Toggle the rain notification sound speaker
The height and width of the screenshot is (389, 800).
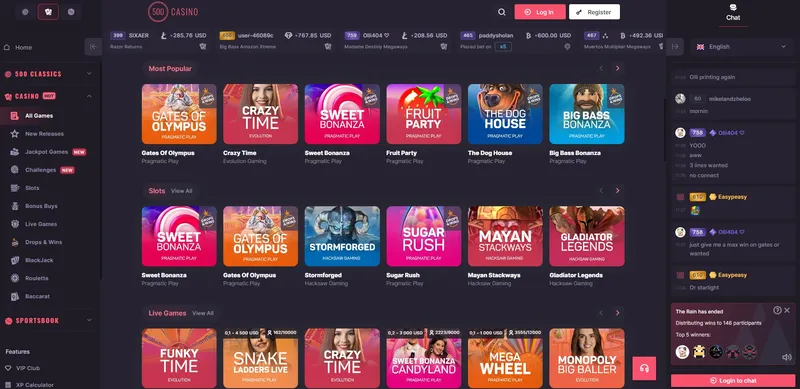(x=786, y=357)
